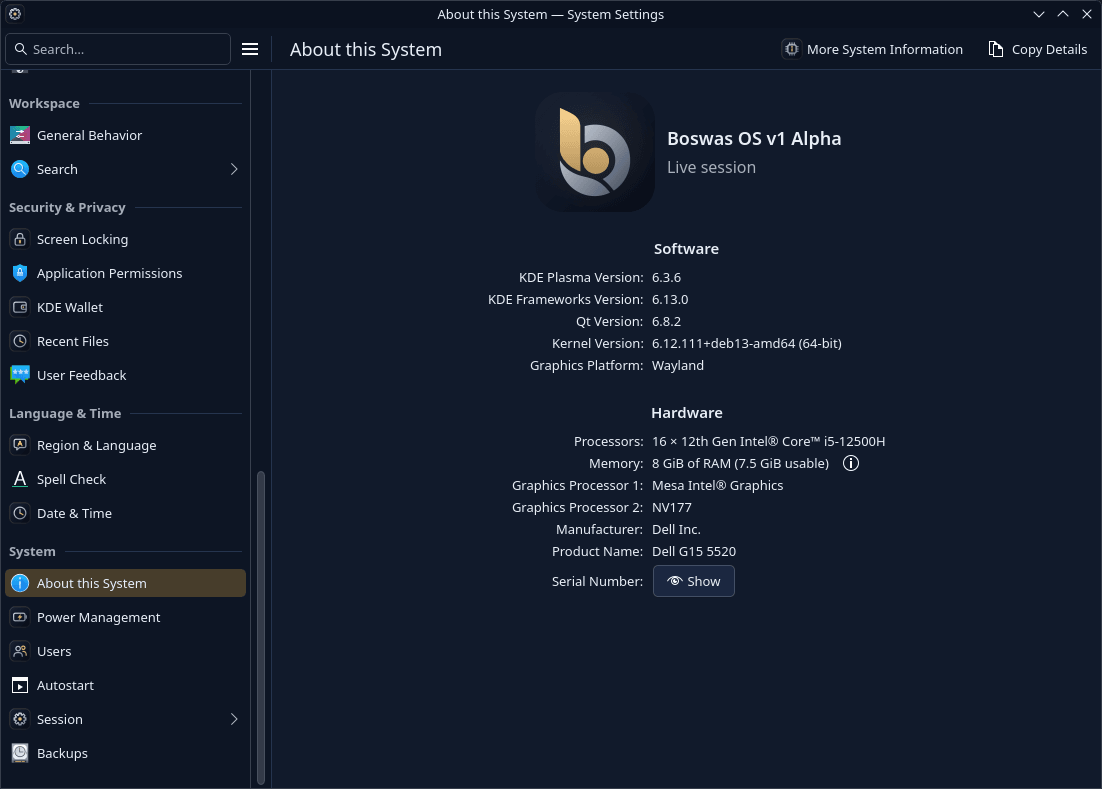Screen dimensions: 1102x789
Task: Click the Dell G15 5520 product name
Action: pyautogui.click(x=694, y=552)
